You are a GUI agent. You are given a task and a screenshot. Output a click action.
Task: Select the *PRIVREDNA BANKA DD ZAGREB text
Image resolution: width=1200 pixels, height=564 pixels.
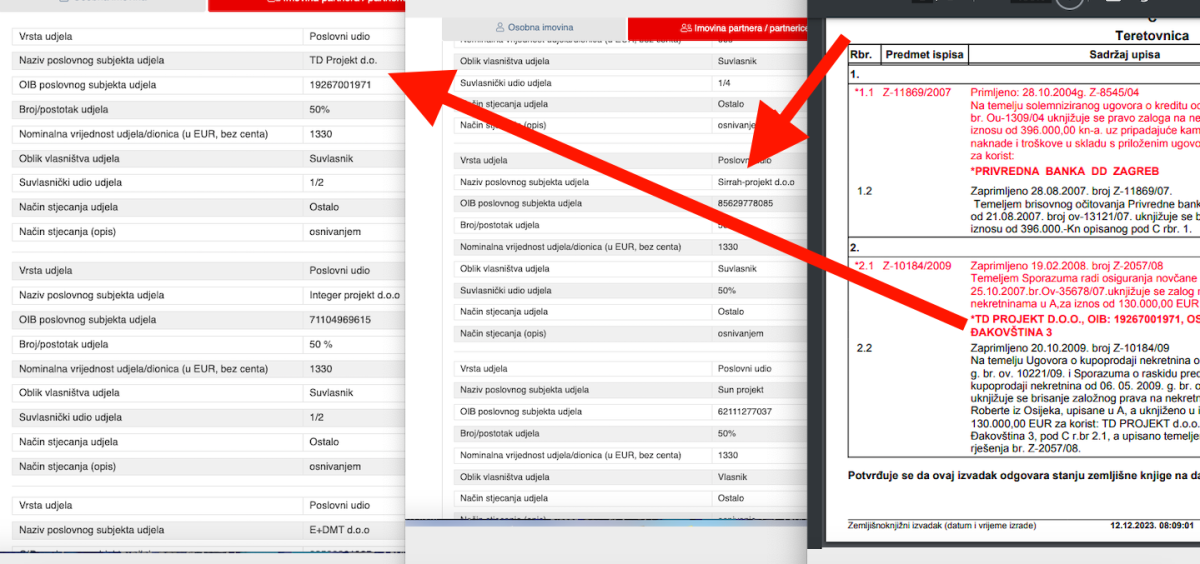pyautogui.click(x=1064, y=171)
